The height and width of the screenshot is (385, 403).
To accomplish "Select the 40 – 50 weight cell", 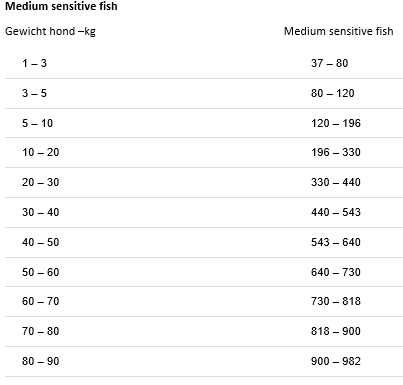I will coord(41,242).
